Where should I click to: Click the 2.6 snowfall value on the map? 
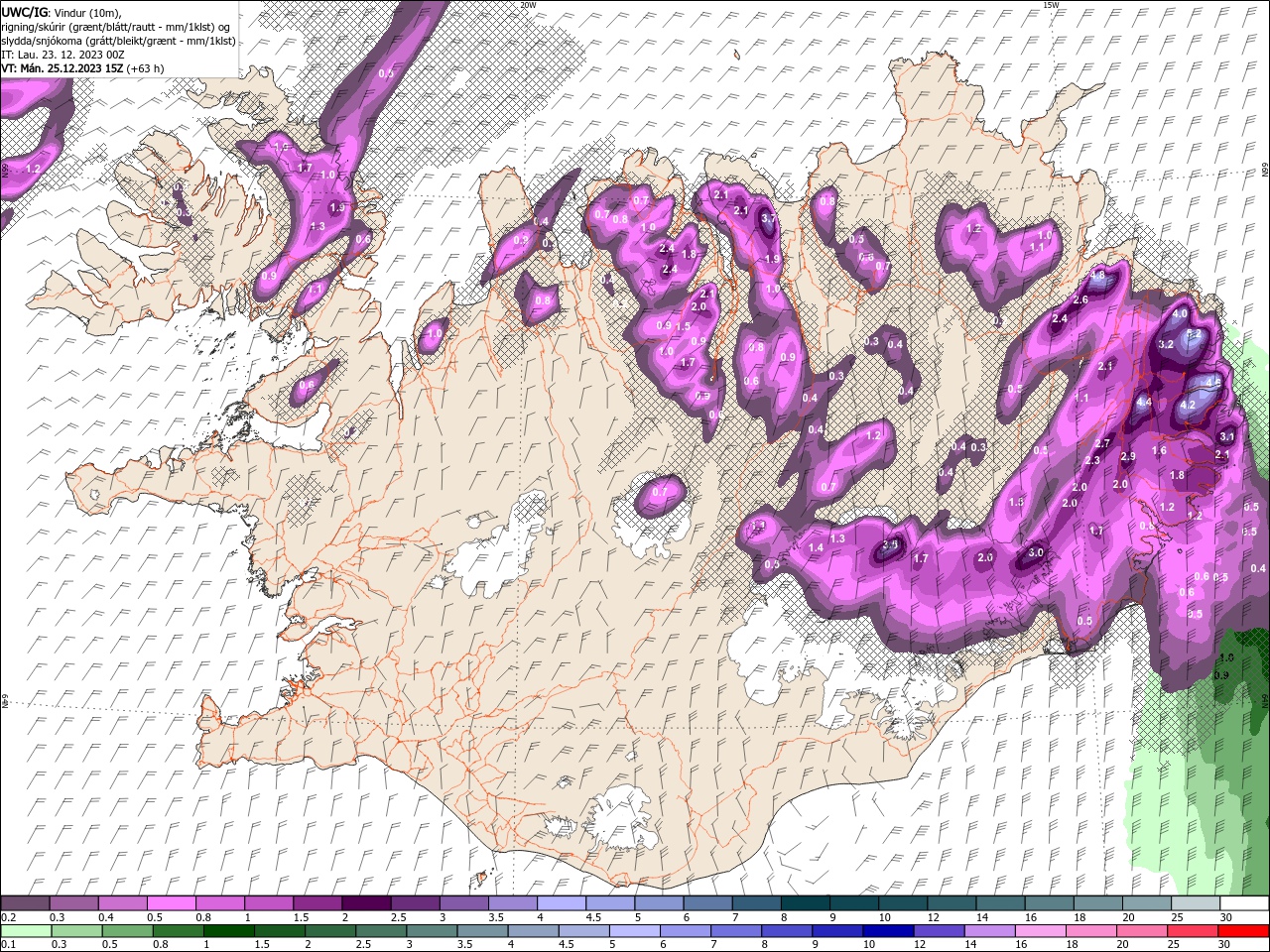tap(1080, 300)
